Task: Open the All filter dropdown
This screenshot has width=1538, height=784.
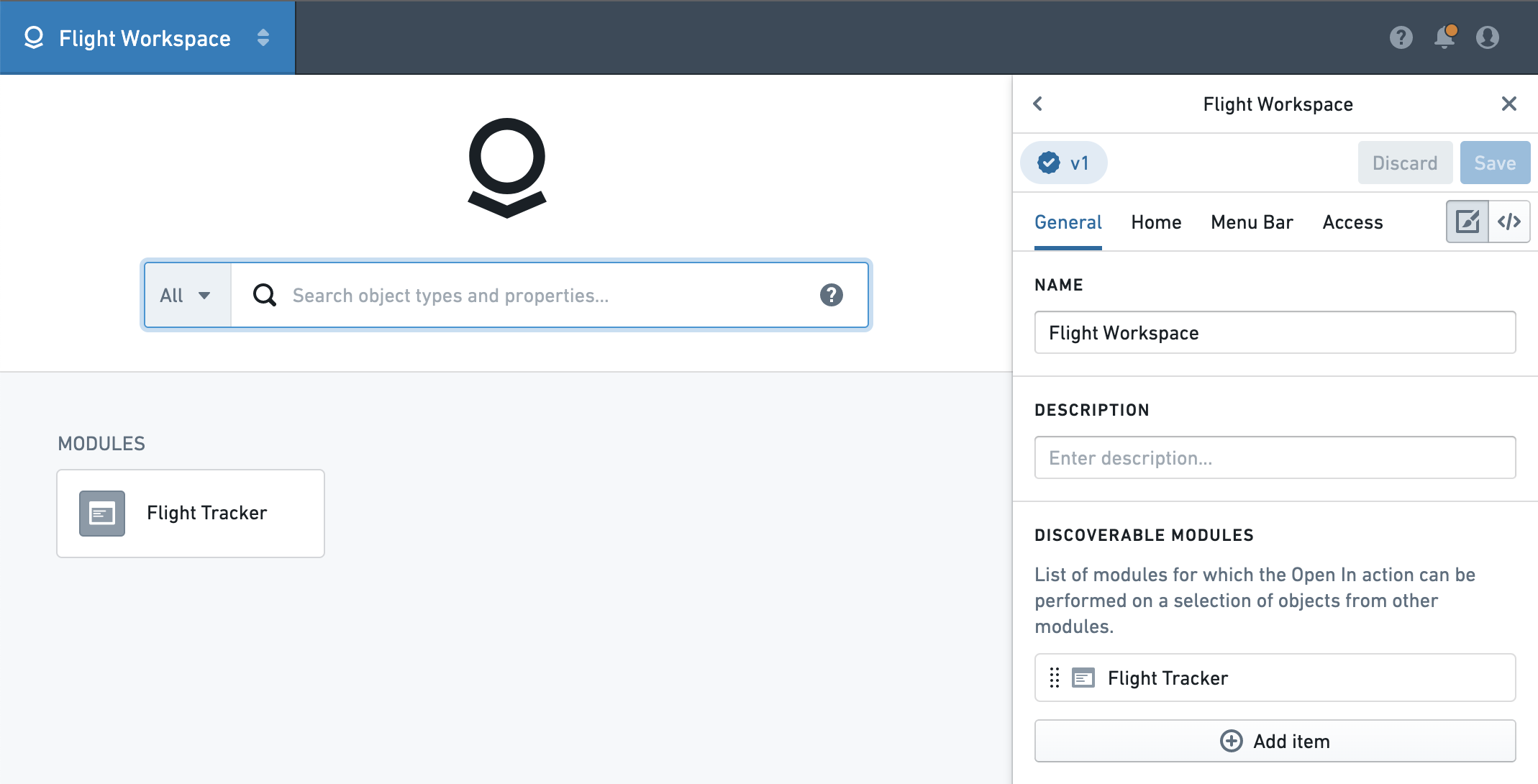Action: [x=187, y=295]
